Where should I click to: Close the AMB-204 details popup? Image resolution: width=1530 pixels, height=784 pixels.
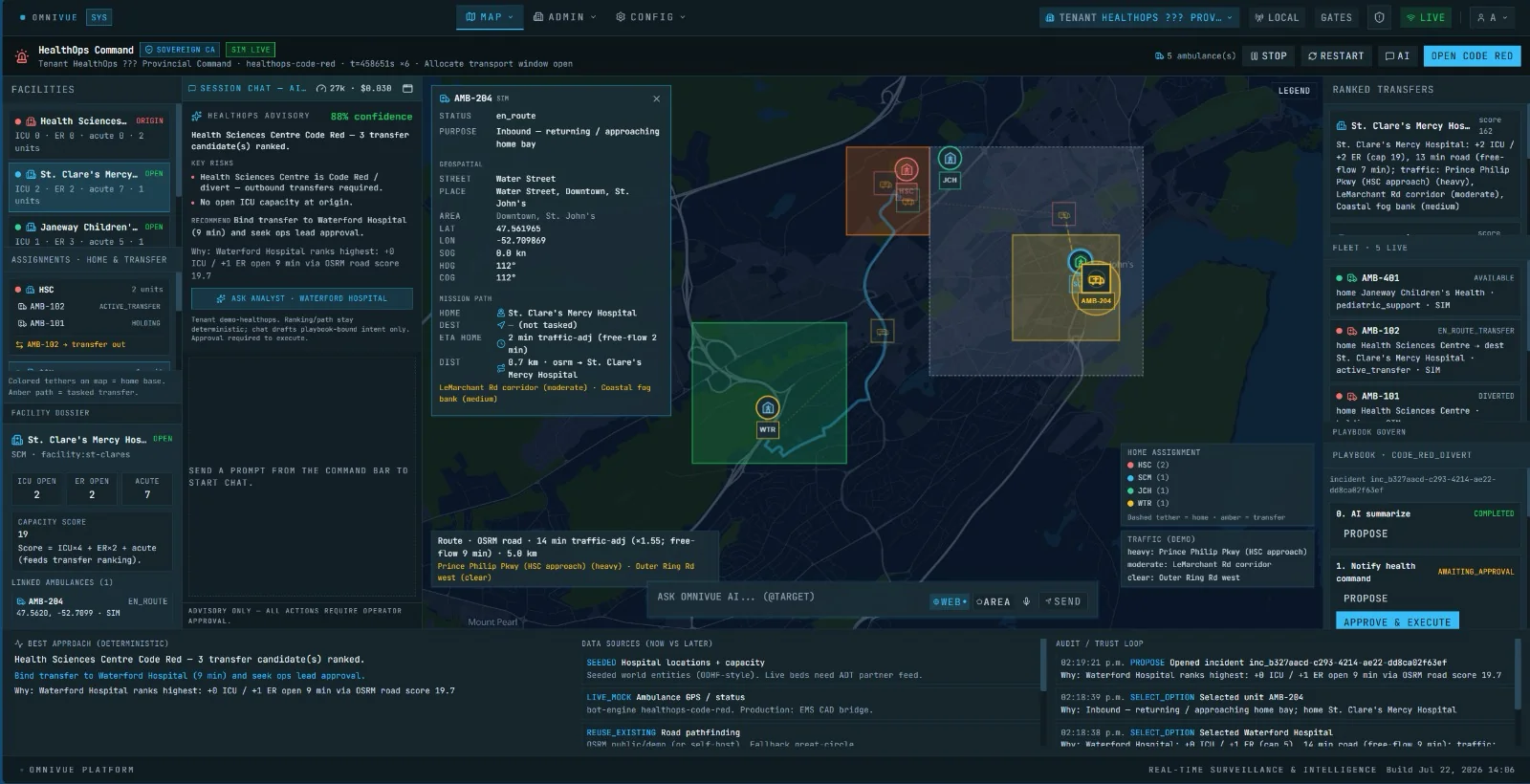click(x=656, y=98)
